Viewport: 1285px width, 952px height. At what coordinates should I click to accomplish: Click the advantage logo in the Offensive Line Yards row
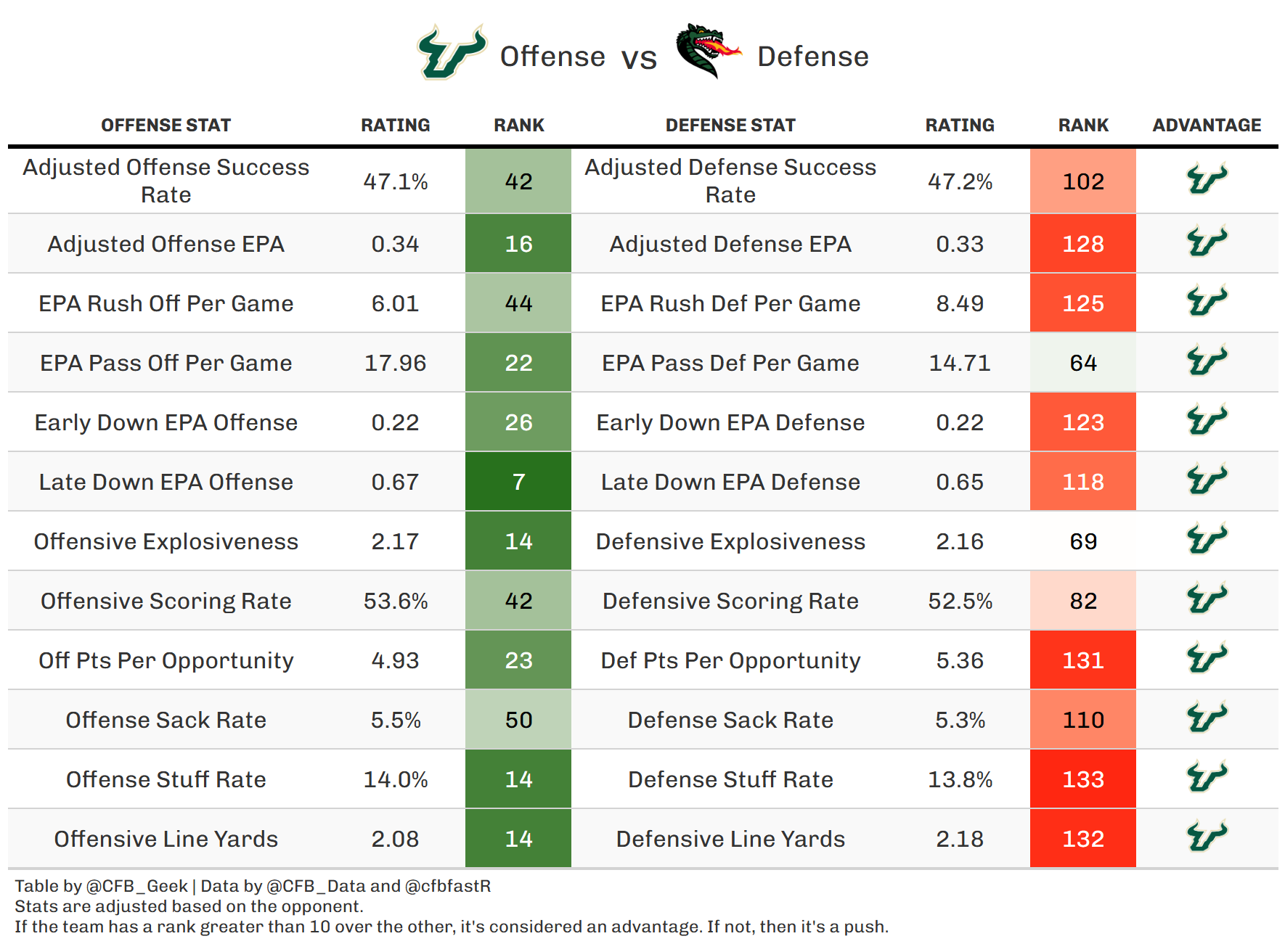1206,837
